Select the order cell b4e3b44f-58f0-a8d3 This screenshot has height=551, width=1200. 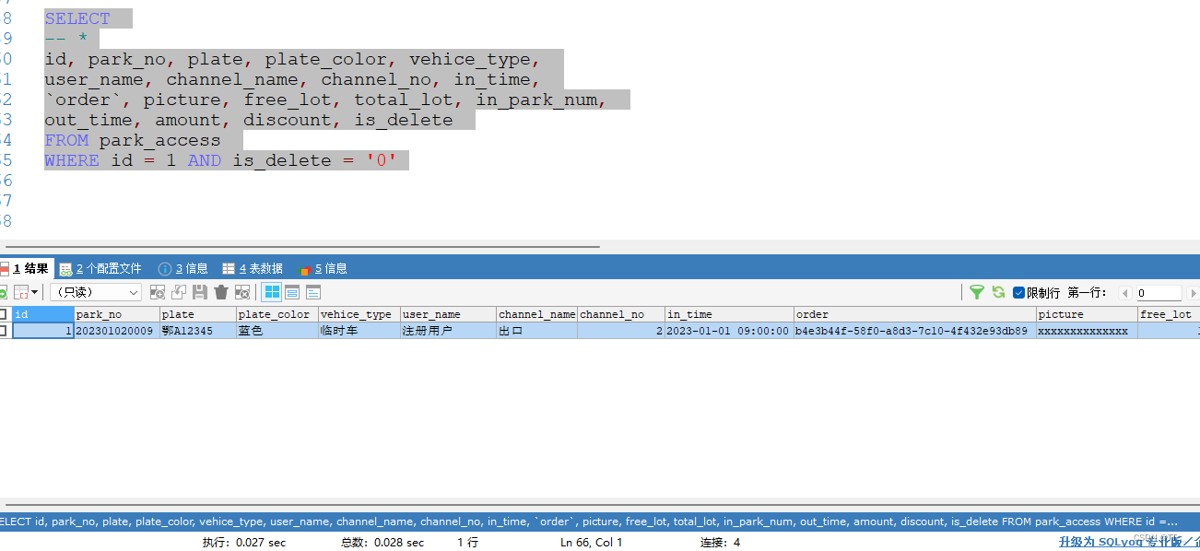click(914, 330)
